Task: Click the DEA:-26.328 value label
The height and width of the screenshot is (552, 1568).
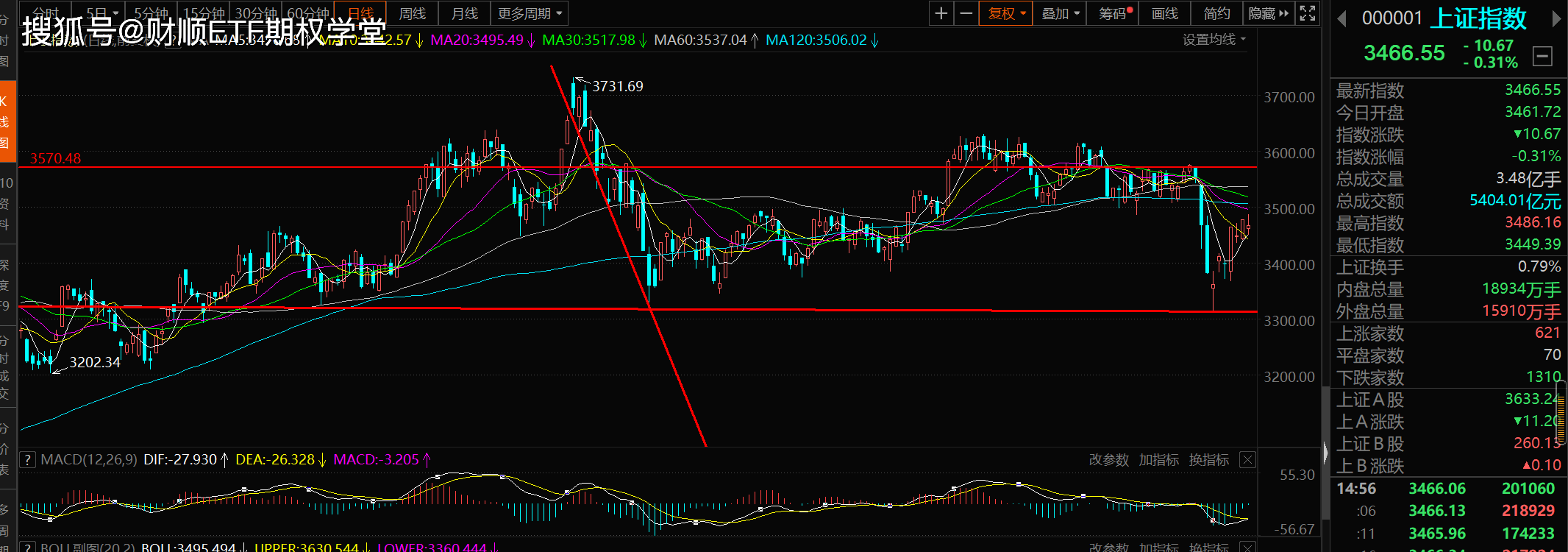Action: pos(275,460)
